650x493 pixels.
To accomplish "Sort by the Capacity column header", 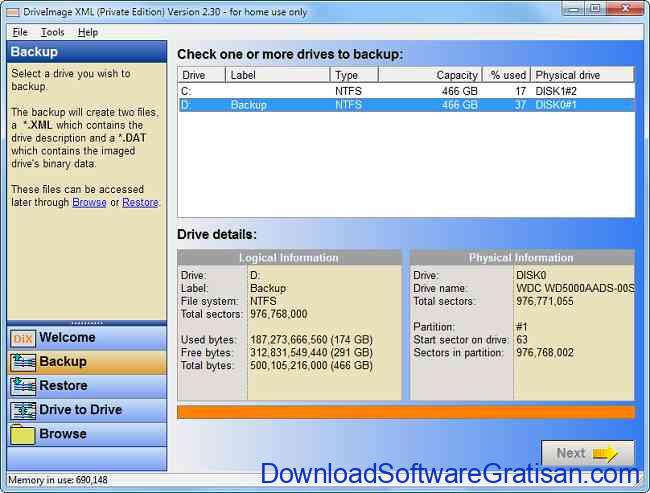I will [430, 75].
